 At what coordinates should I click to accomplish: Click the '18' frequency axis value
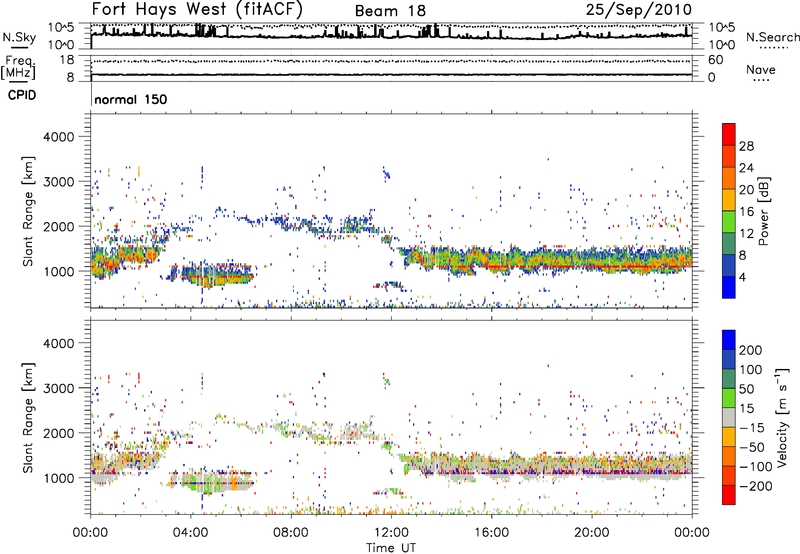67,60
